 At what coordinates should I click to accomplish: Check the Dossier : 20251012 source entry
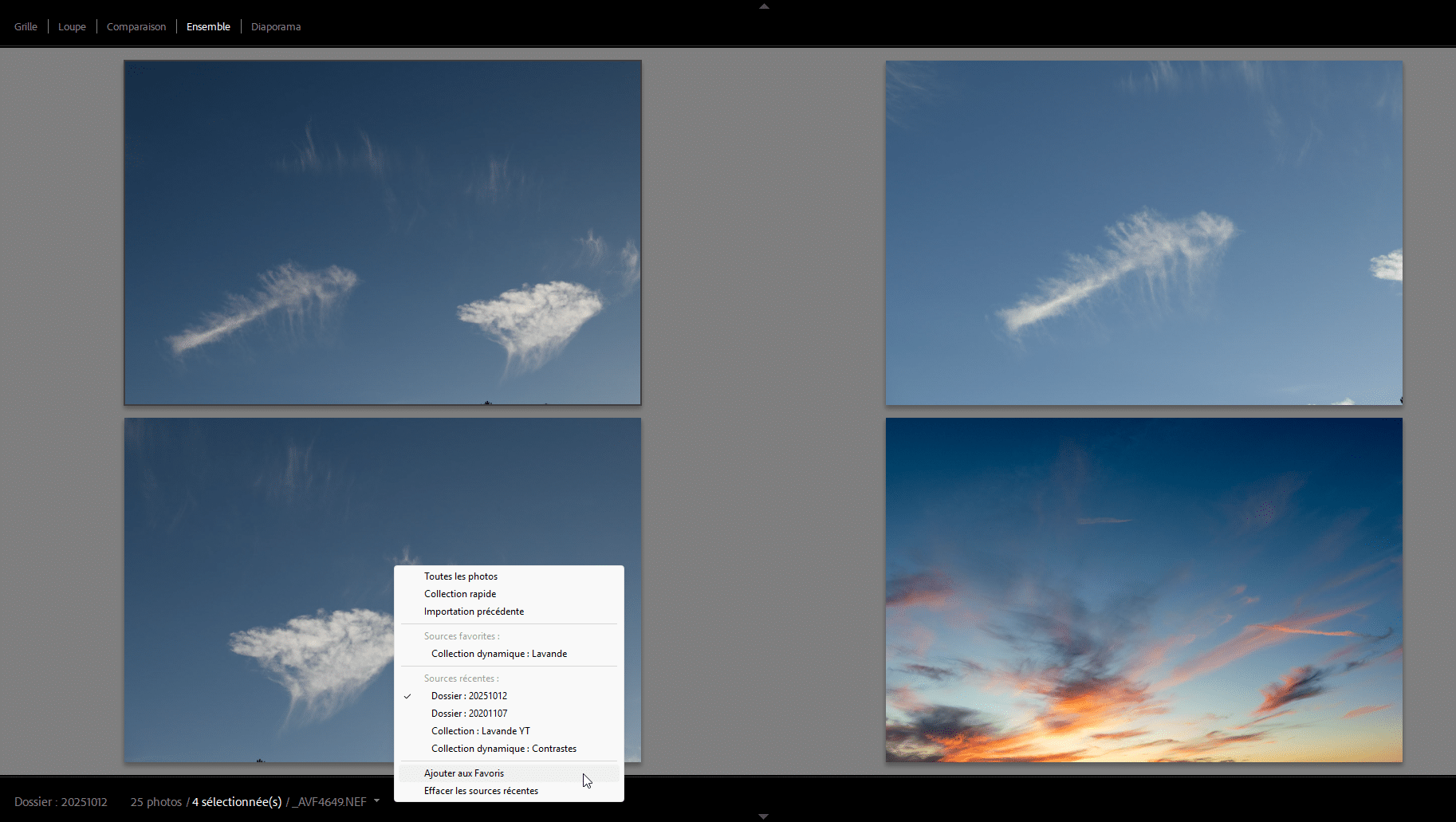(469, 695)
